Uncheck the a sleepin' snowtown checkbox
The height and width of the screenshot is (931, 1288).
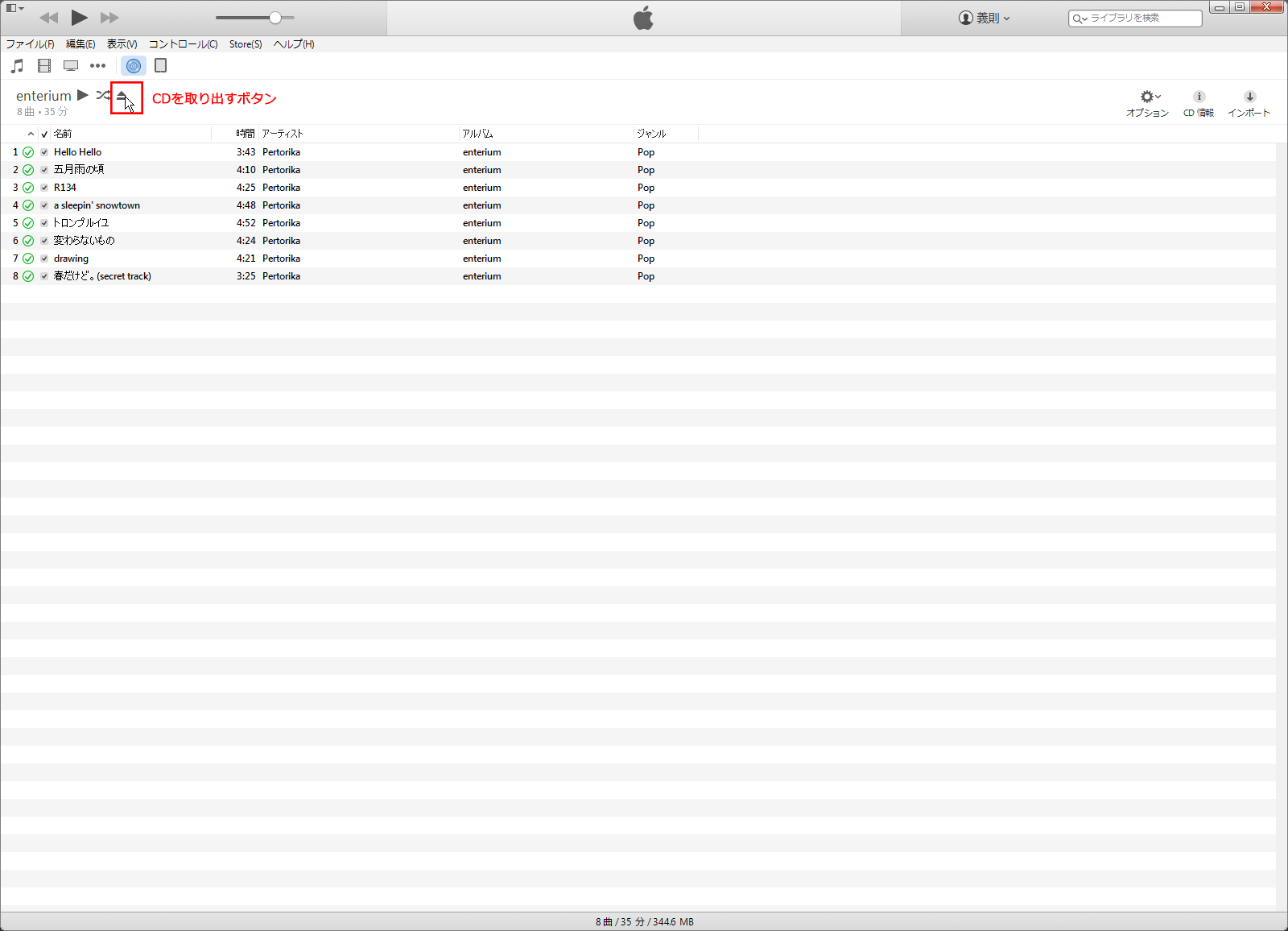click(x=44, y=205)
